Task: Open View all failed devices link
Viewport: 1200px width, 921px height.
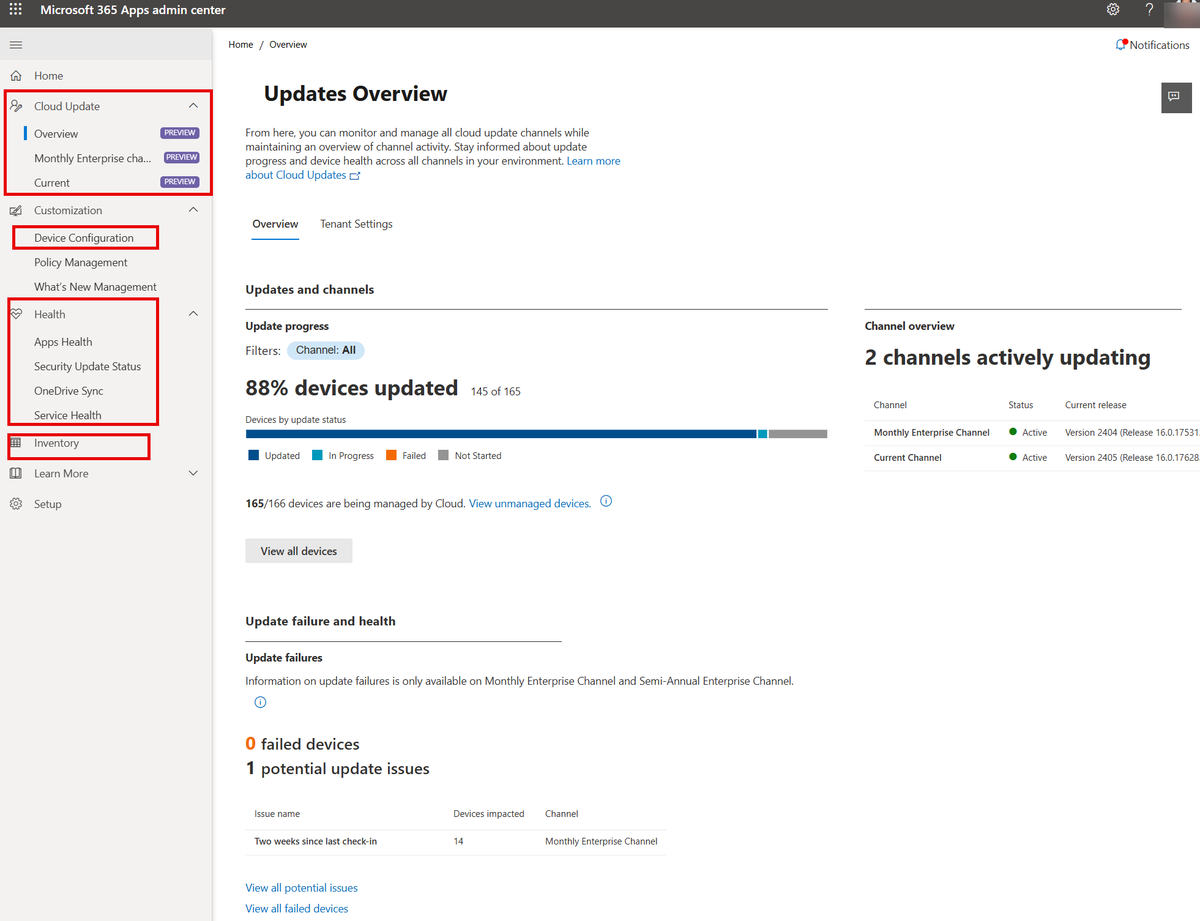Action: click(297, 909)
